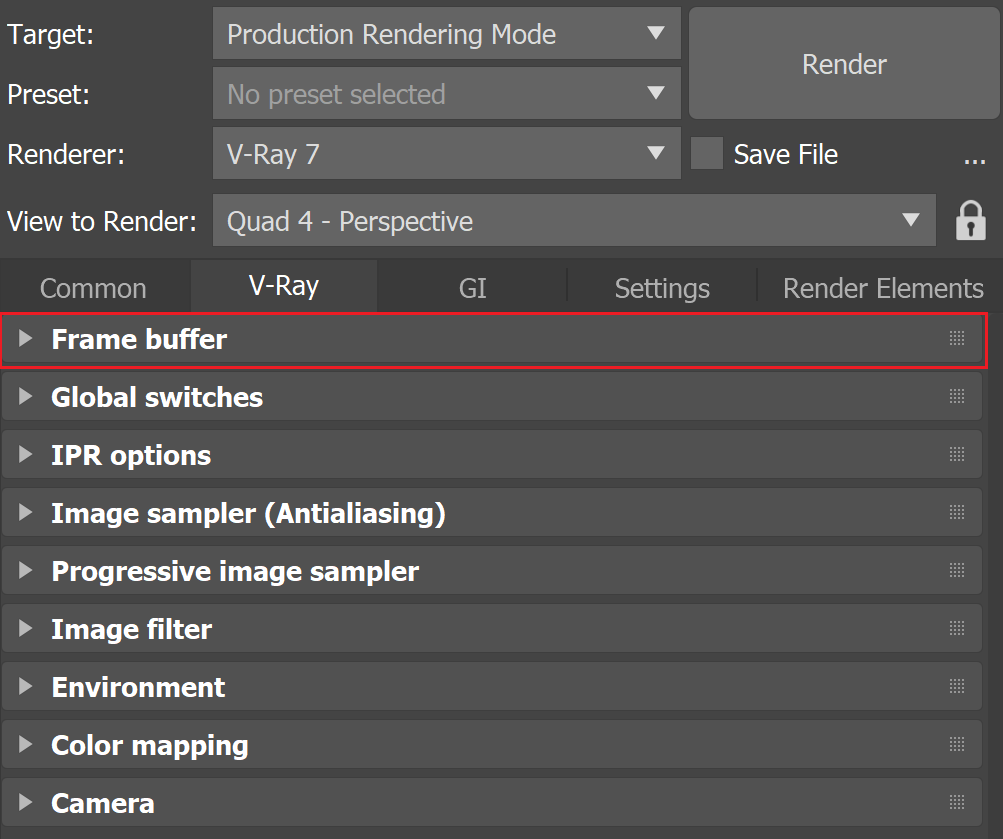This screenshot has width=1003, height=839.
Task: Expand the Image filter rollout
Action: (492, 629)
